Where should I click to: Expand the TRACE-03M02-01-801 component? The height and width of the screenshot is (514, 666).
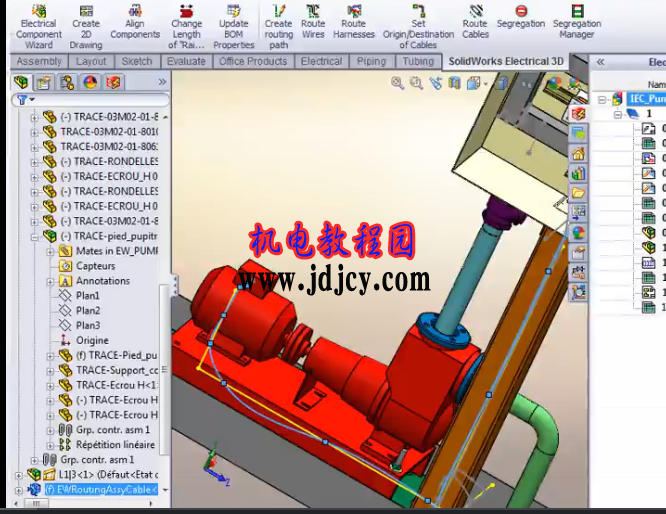click(x=34, y=133)
